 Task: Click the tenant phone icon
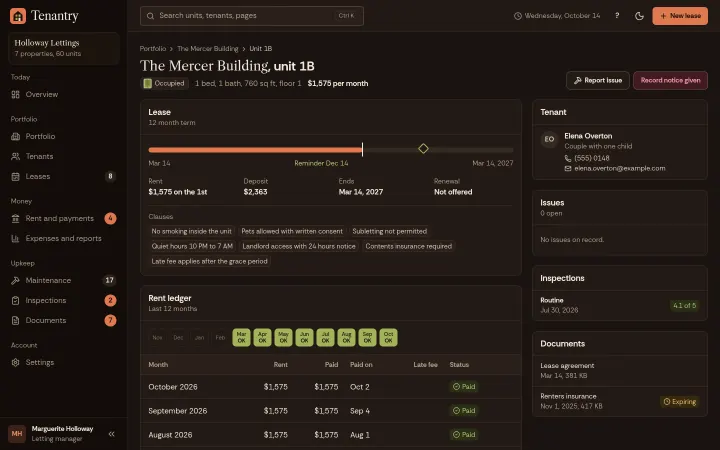[x=568, y=158]
